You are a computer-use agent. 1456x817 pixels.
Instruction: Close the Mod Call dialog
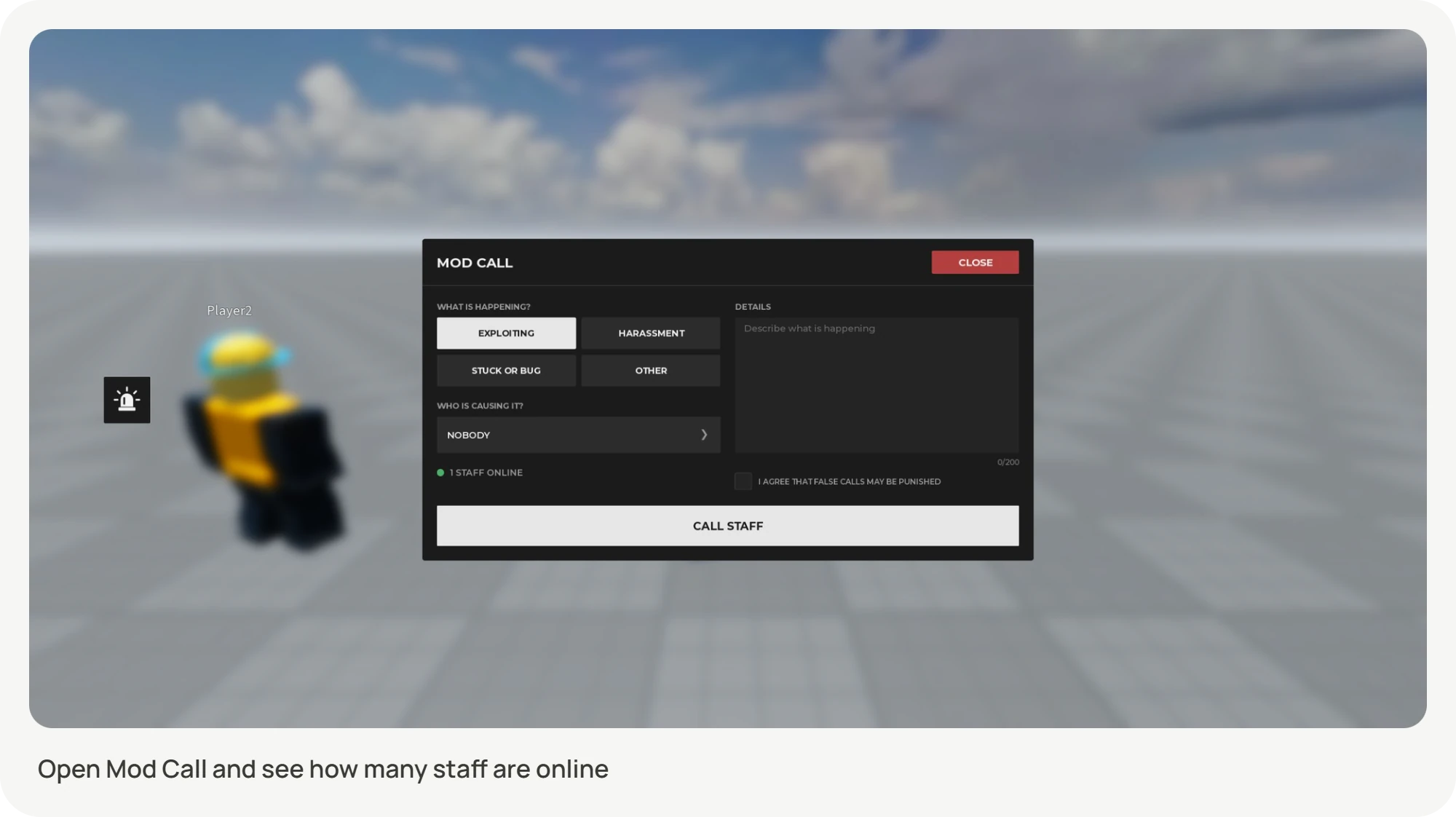tap(975, 262)
